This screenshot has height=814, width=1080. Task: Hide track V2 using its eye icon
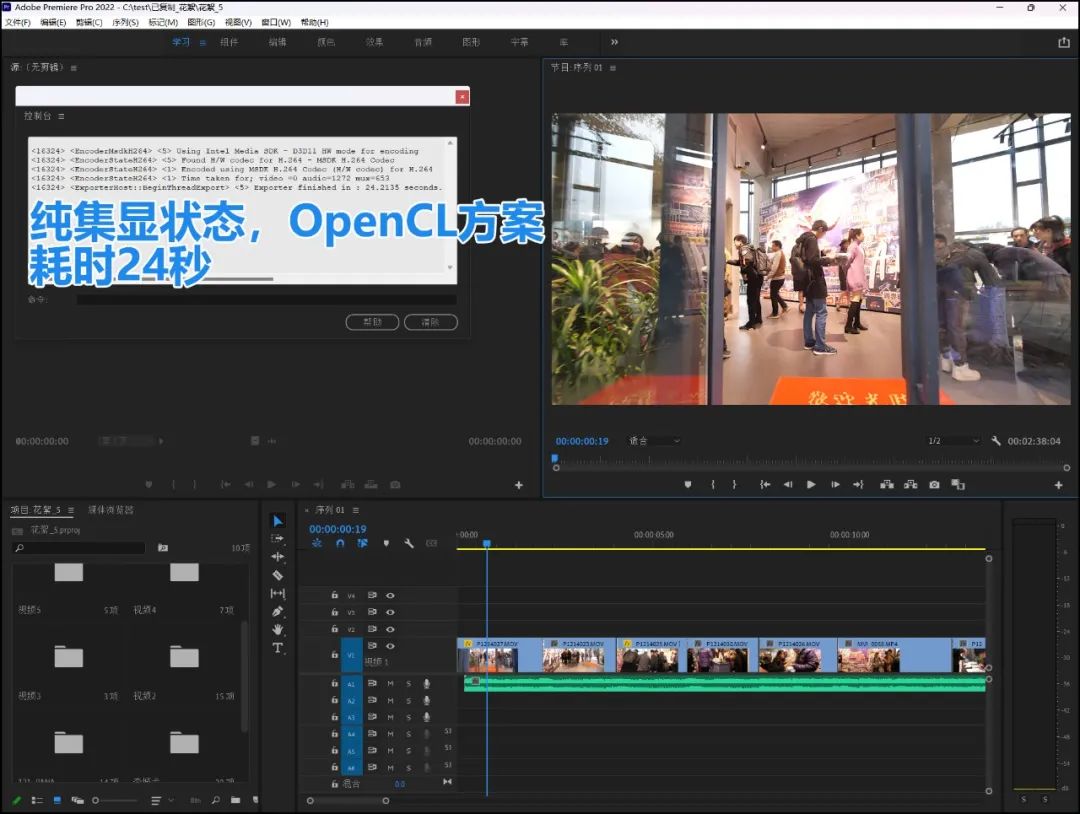click(x=390, y=629)
